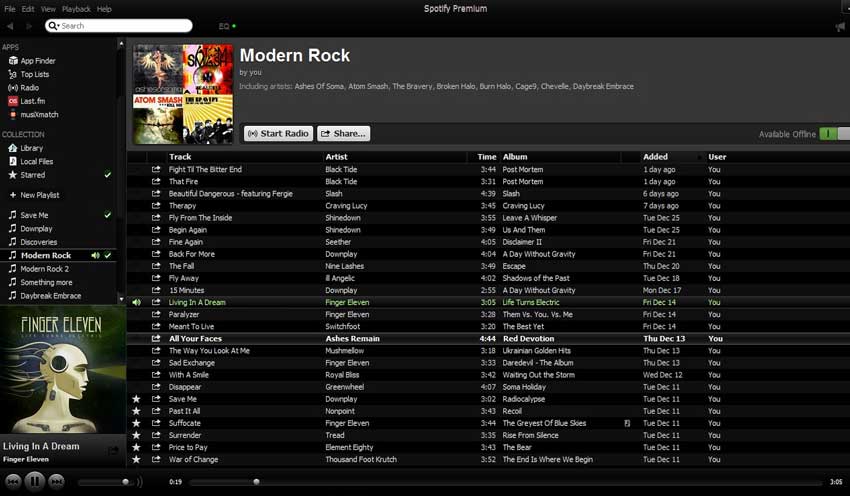Star the Disappear track
850x496 pixels.
(137, 387)
